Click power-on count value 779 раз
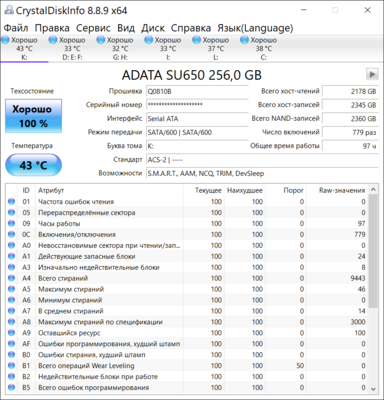This screenshot has height=400, width=384. click(x=350, y=132)
